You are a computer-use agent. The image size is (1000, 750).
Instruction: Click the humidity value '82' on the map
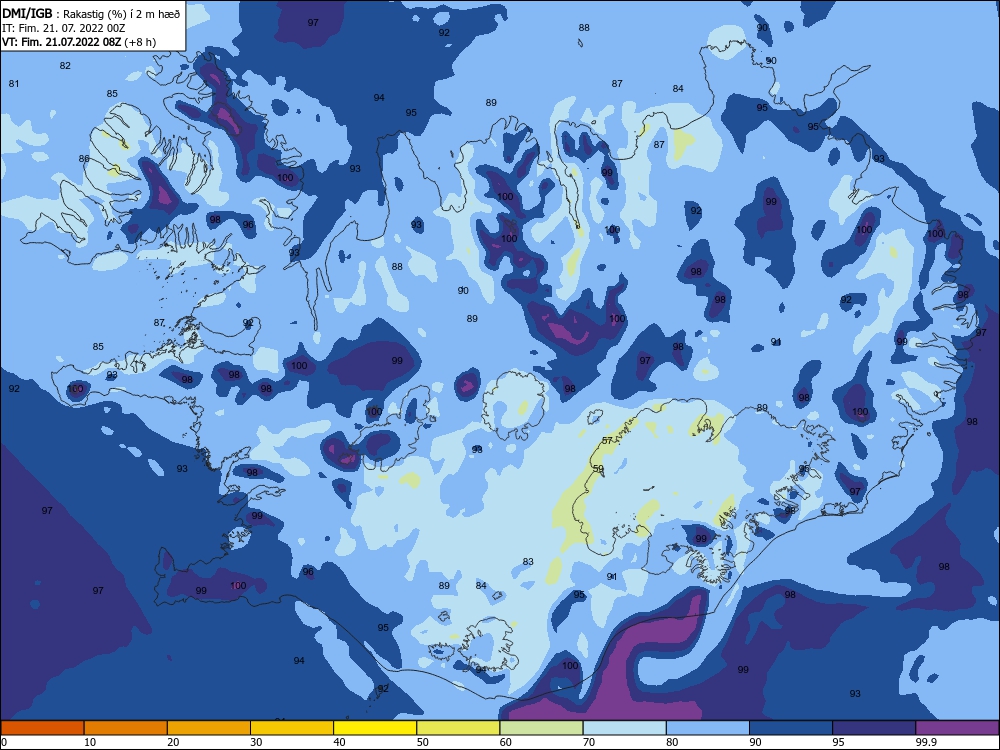point(65,66)
